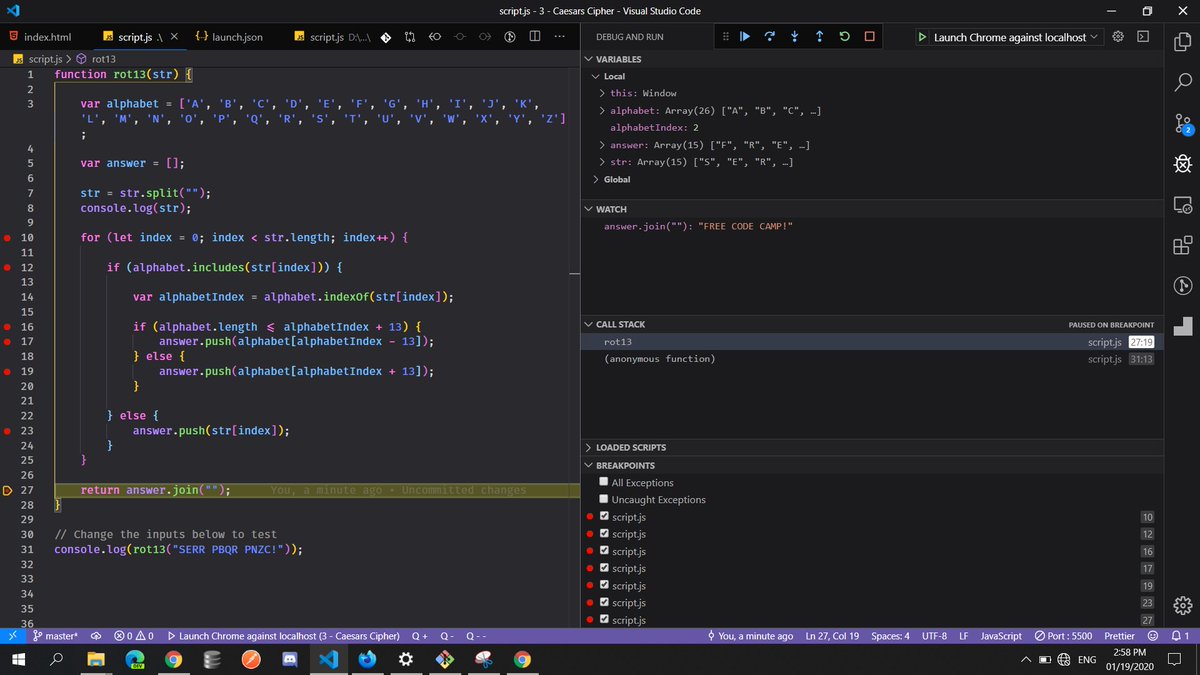
Task: Disable the script.js breakpoint on line 10
Action: tap(604, 517)
